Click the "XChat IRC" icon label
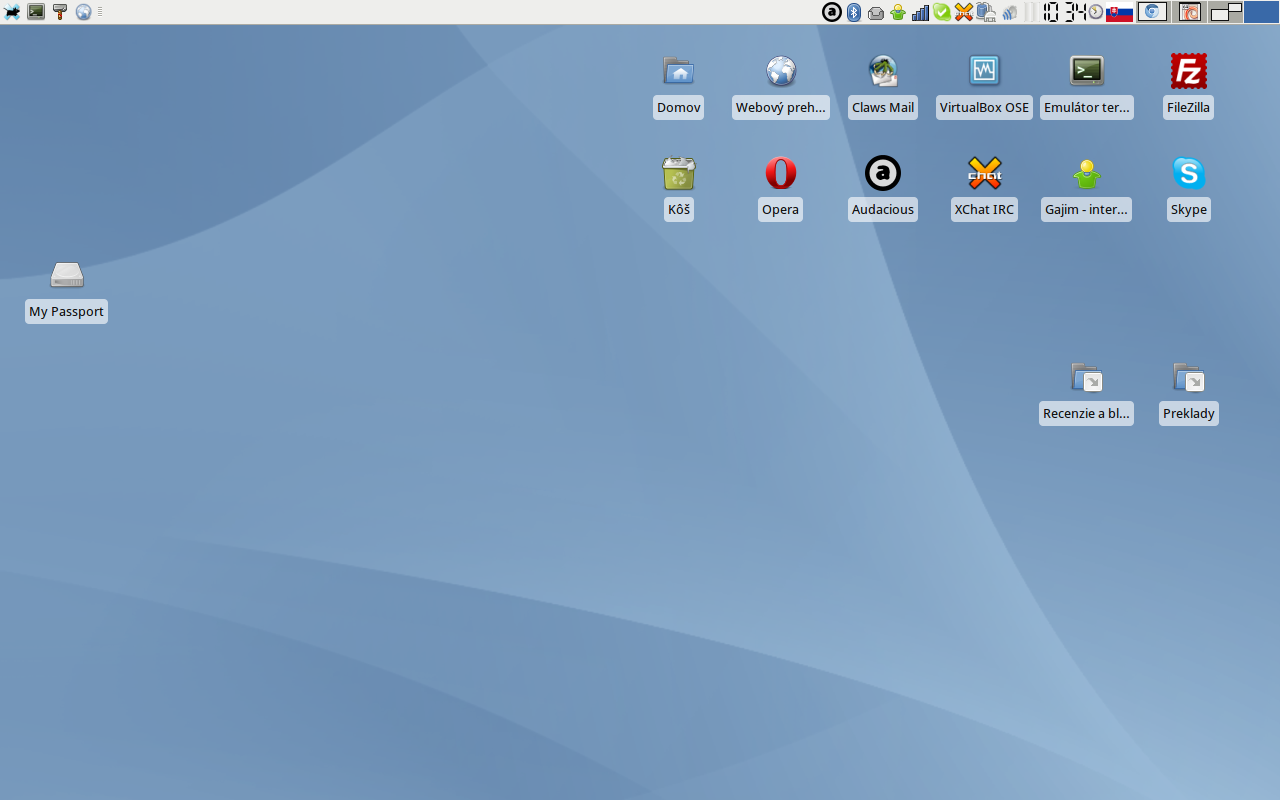Screen dimensions: 1280x800 click(x=985, y=209)
